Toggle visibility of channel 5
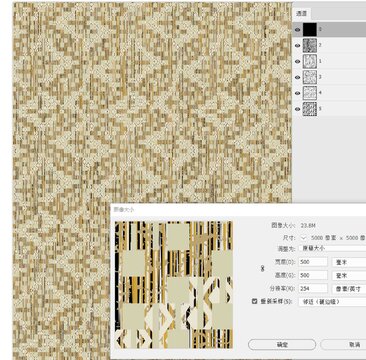 [298, 109]
